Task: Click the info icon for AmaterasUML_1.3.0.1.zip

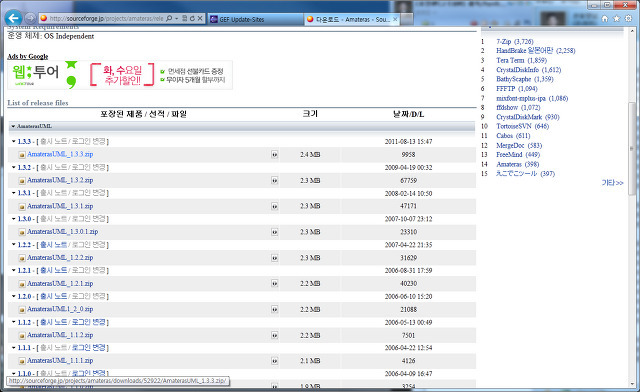Action: (275, 232)
